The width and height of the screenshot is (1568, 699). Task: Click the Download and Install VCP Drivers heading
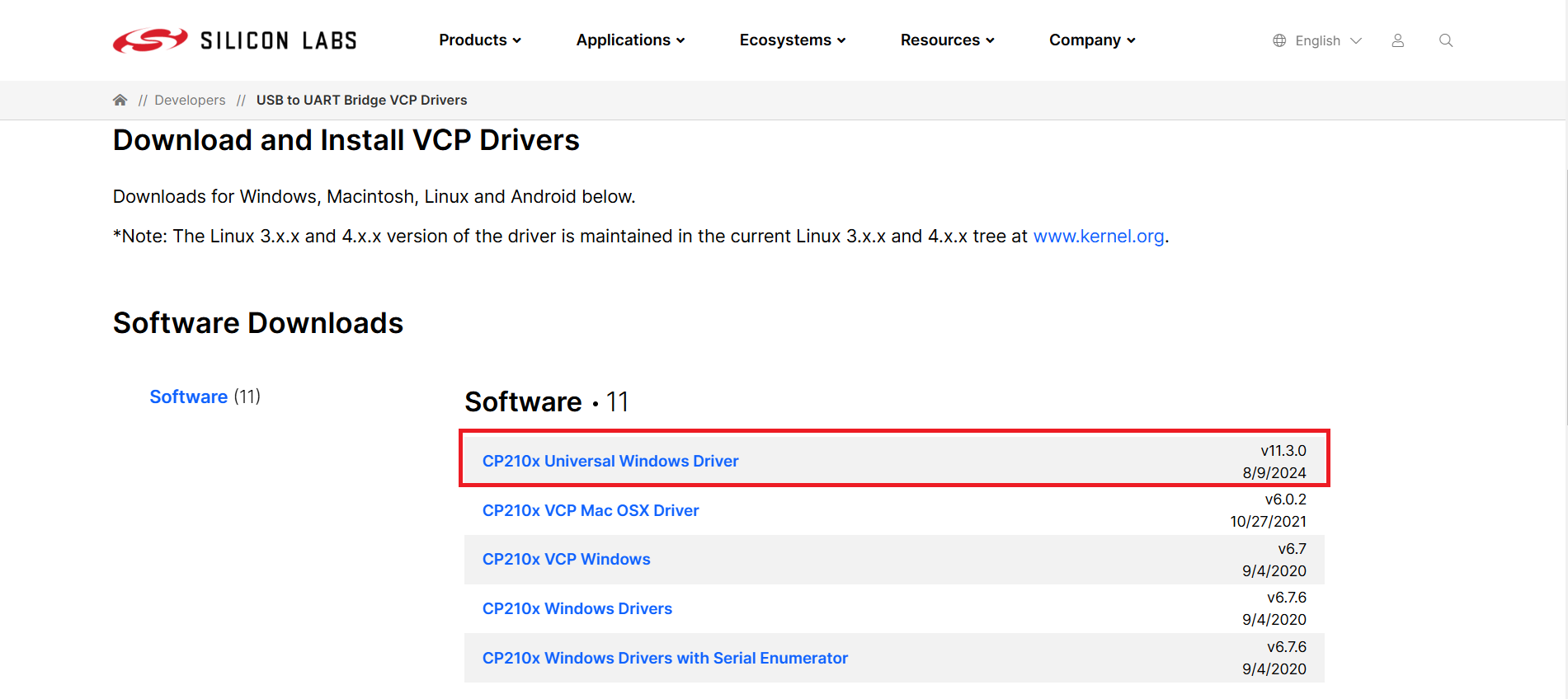(x=346, y=140)
